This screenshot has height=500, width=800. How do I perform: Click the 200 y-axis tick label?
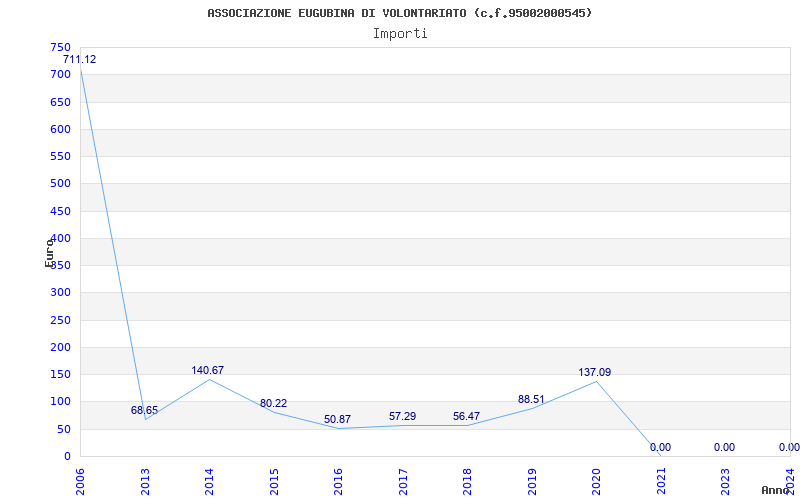tap(60, 347)
